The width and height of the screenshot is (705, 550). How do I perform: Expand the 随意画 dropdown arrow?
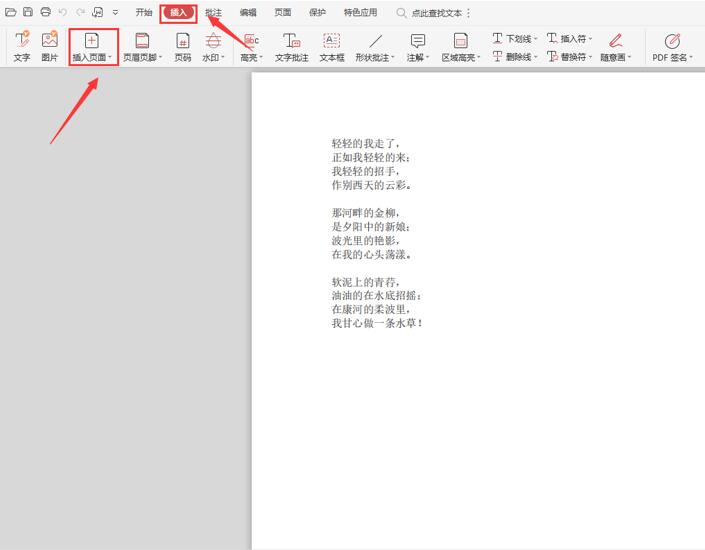[629, 57]
